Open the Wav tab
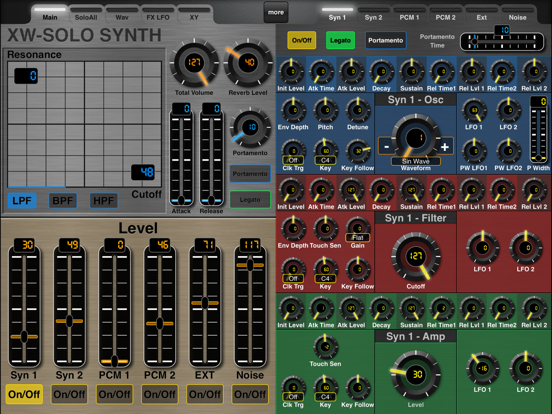This screenshot has width=552, height=414. [x=122, y=14]
